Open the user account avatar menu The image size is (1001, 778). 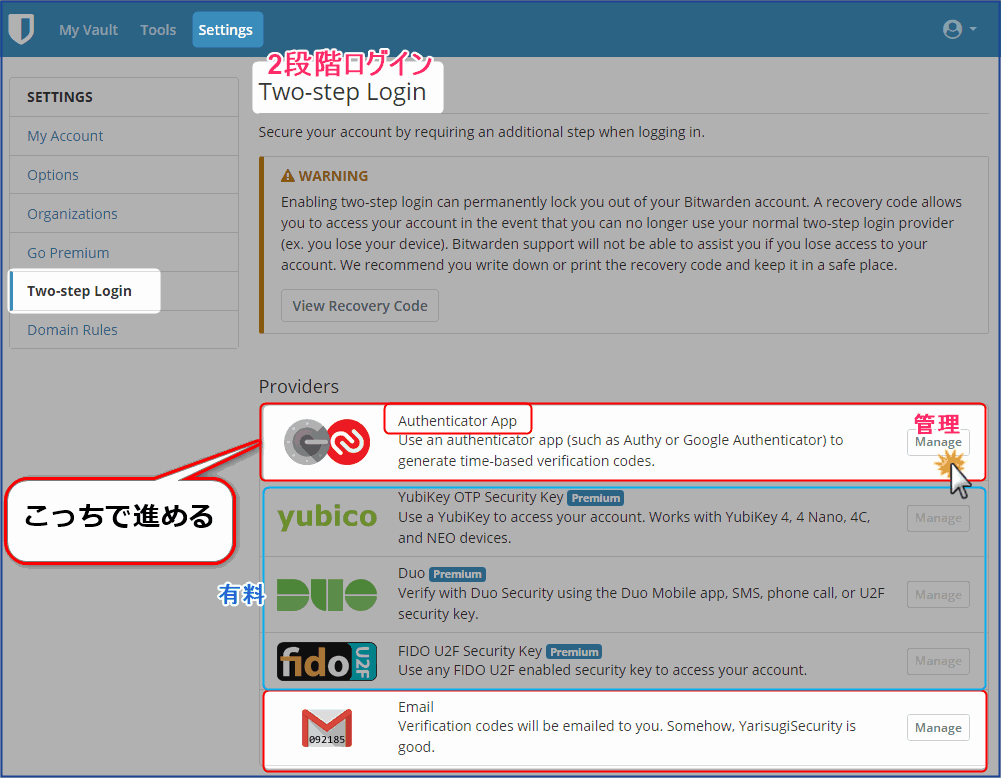tap(959, 29)
